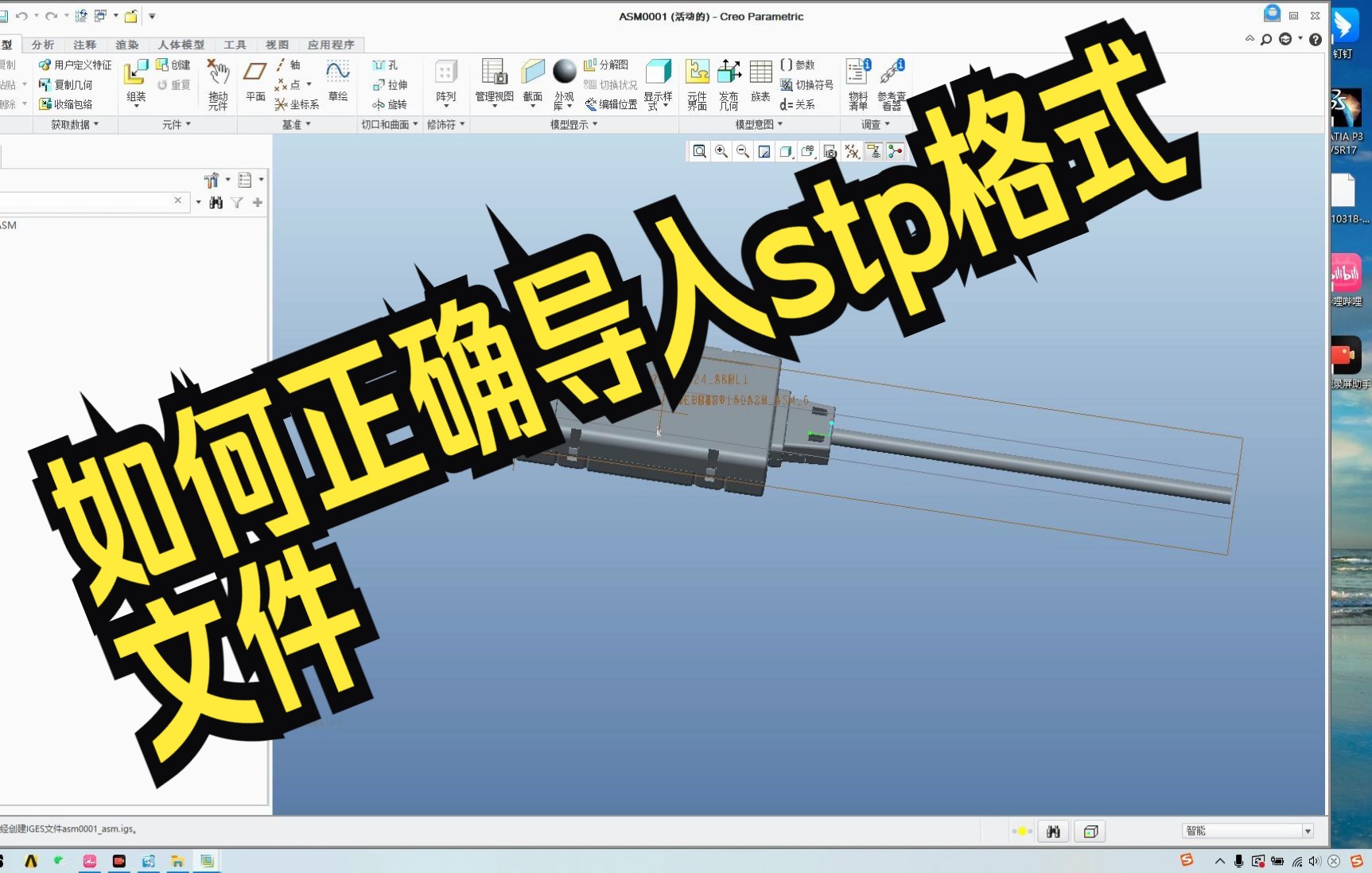The image size is (1372, 873).
Task: Open the 视图 (View) ribbon tab
Action: pos(276,45)
